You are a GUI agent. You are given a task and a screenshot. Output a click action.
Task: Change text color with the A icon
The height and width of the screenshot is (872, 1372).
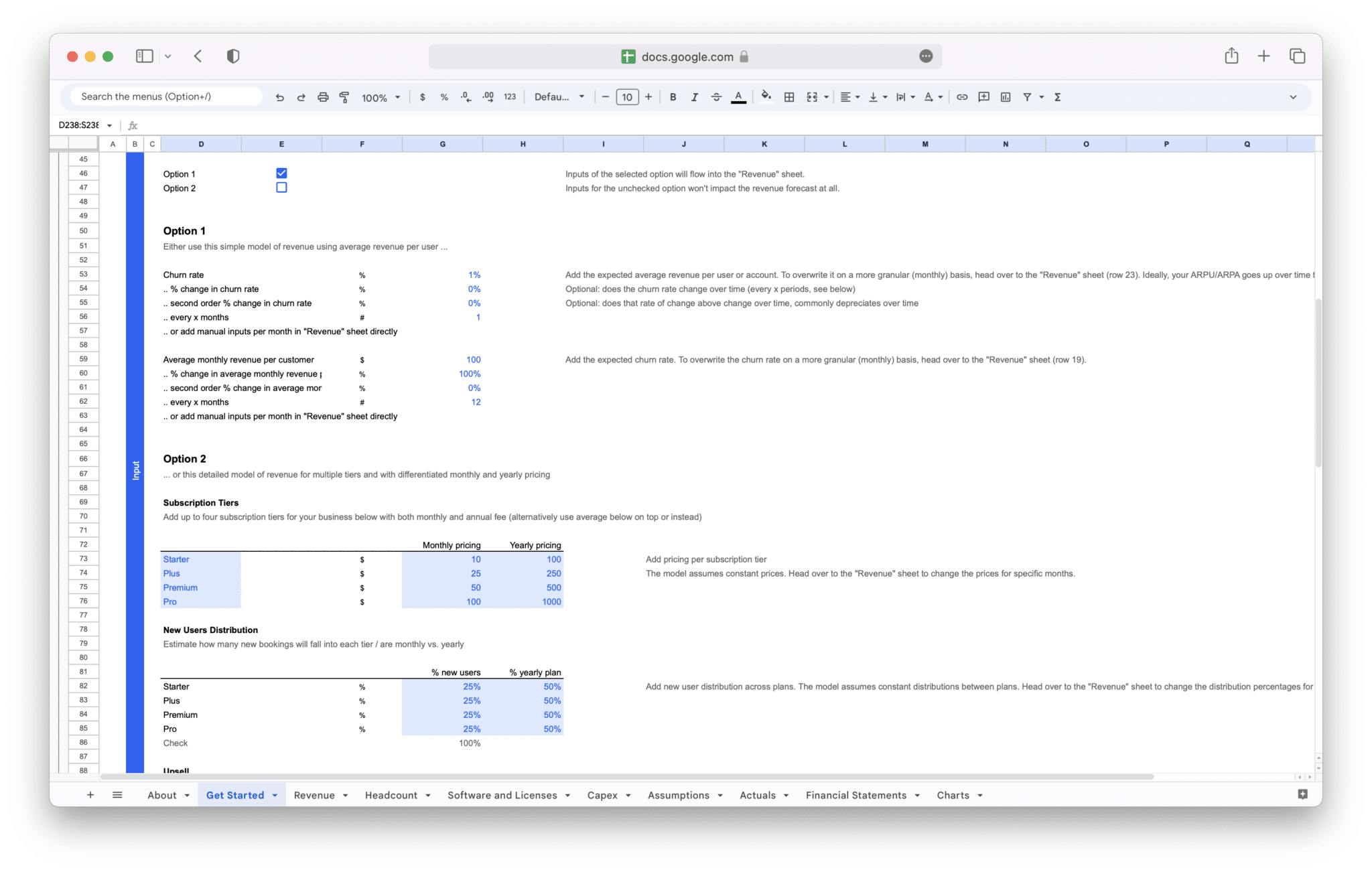[738, 96]
